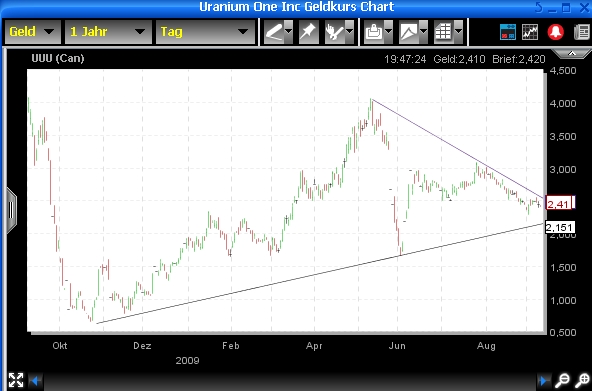Click the red alarm bell icon
This screenshot has height=391, width=592.
(556, 32)
